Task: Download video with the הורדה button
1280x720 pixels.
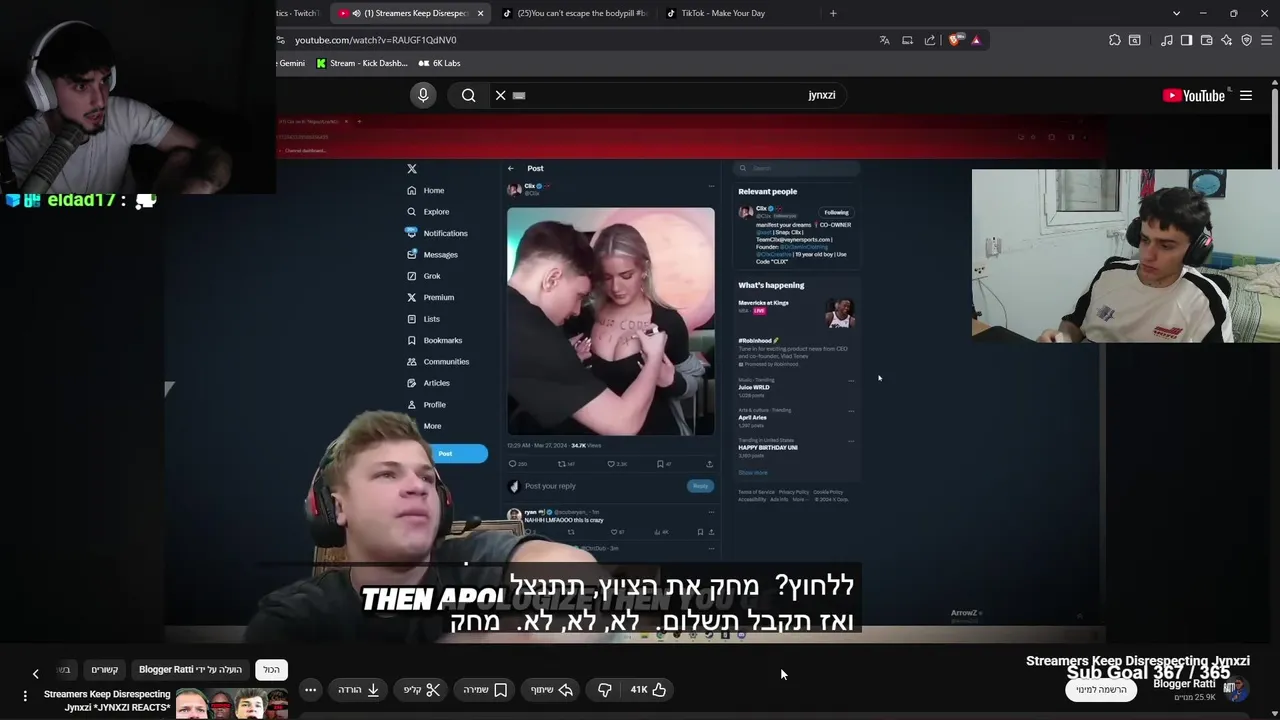Action: pyautogui.click(x=359, y=689)
